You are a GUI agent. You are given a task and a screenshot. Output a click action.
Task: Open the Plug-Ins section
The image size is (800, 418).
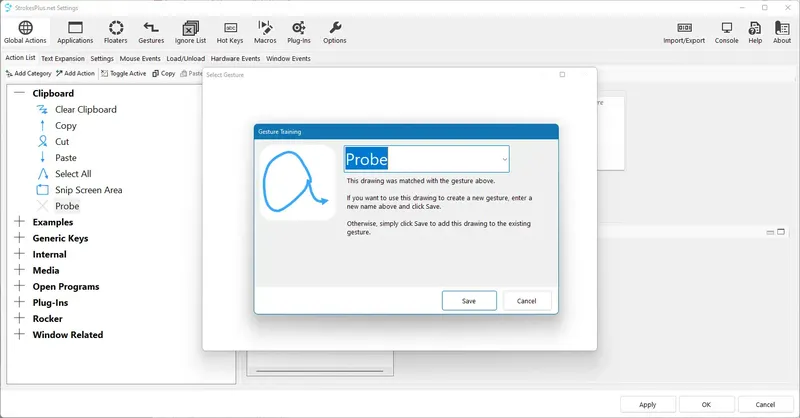298,32
